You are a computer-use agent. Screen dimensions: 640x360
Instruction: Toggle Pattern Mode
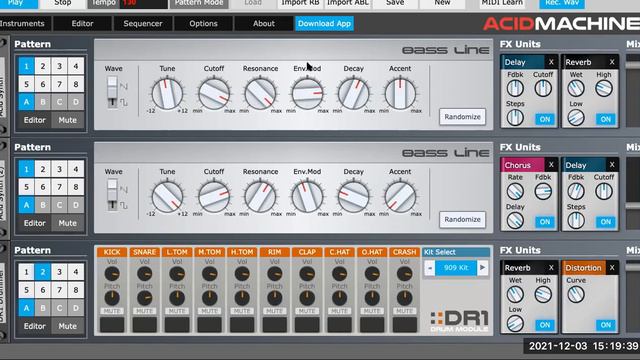(199, 3)
